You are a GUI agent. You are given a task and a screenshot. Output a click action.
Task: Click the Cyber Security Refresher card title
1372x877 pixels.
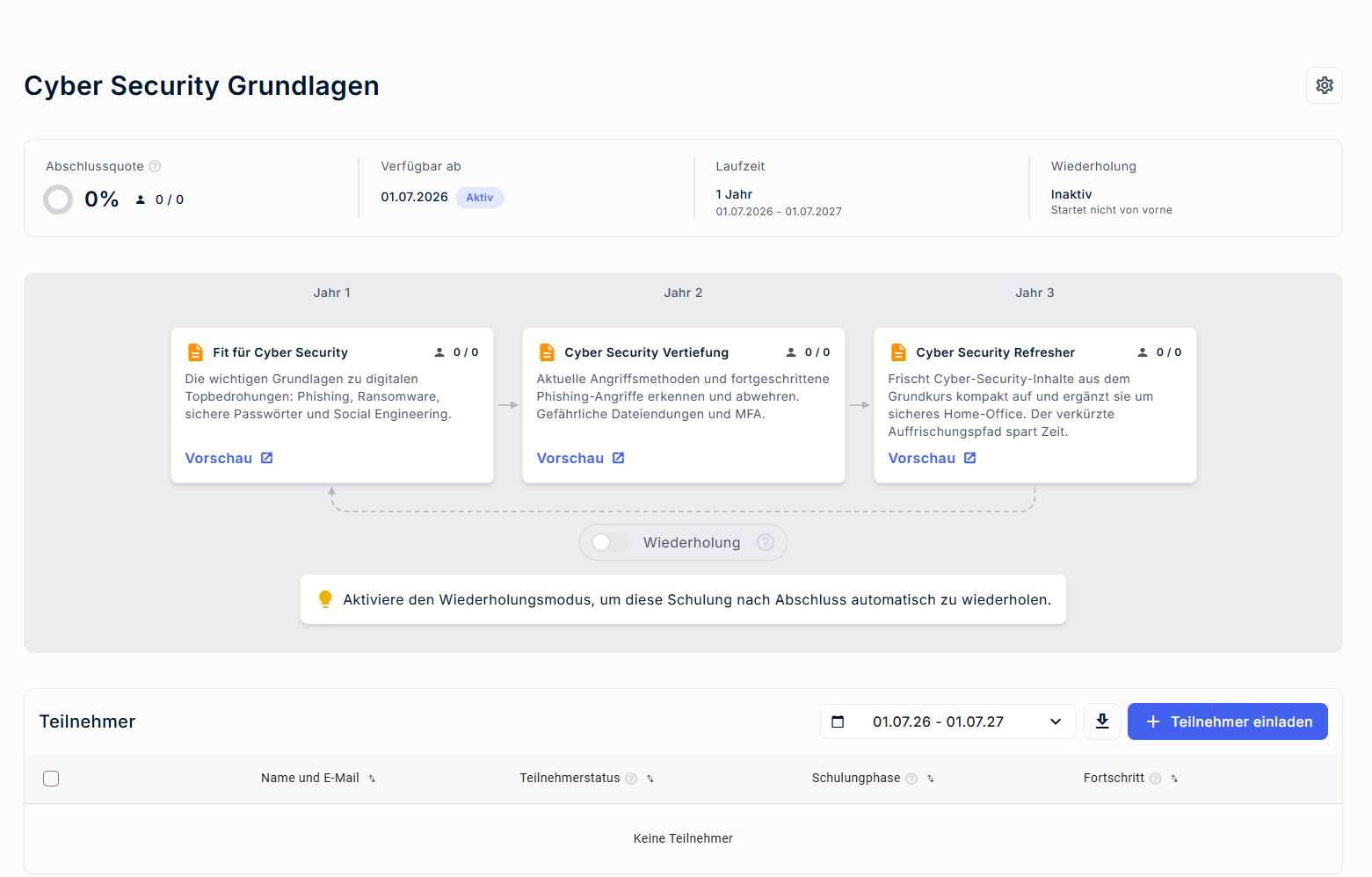(995, 352)
